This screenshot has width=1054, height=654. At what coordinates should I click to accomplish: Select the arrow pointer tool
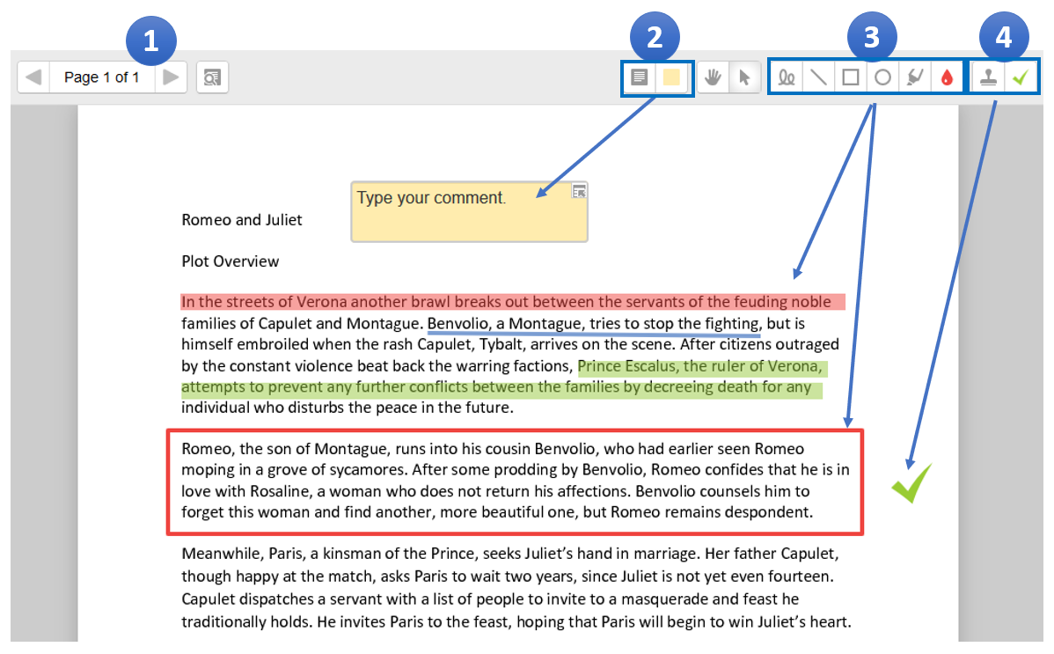[x=744, y=77]
